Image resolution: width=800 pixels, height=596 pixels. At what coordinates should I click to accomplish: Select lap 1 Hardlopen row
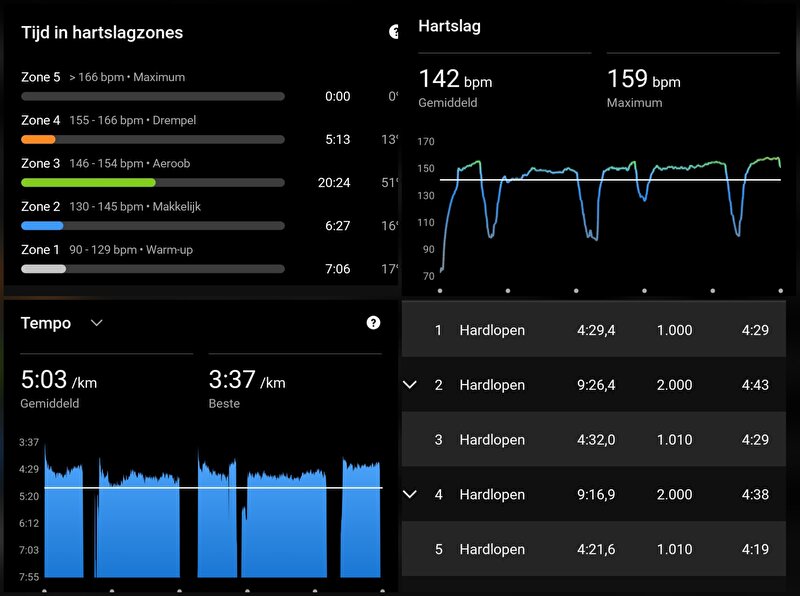[x=600, y=330]
